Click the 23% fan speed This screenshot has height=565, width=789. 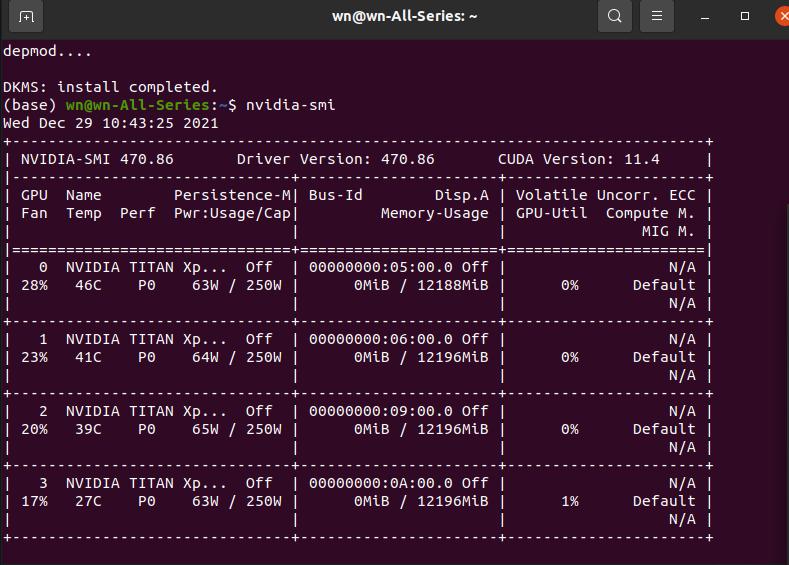point(34,357)
